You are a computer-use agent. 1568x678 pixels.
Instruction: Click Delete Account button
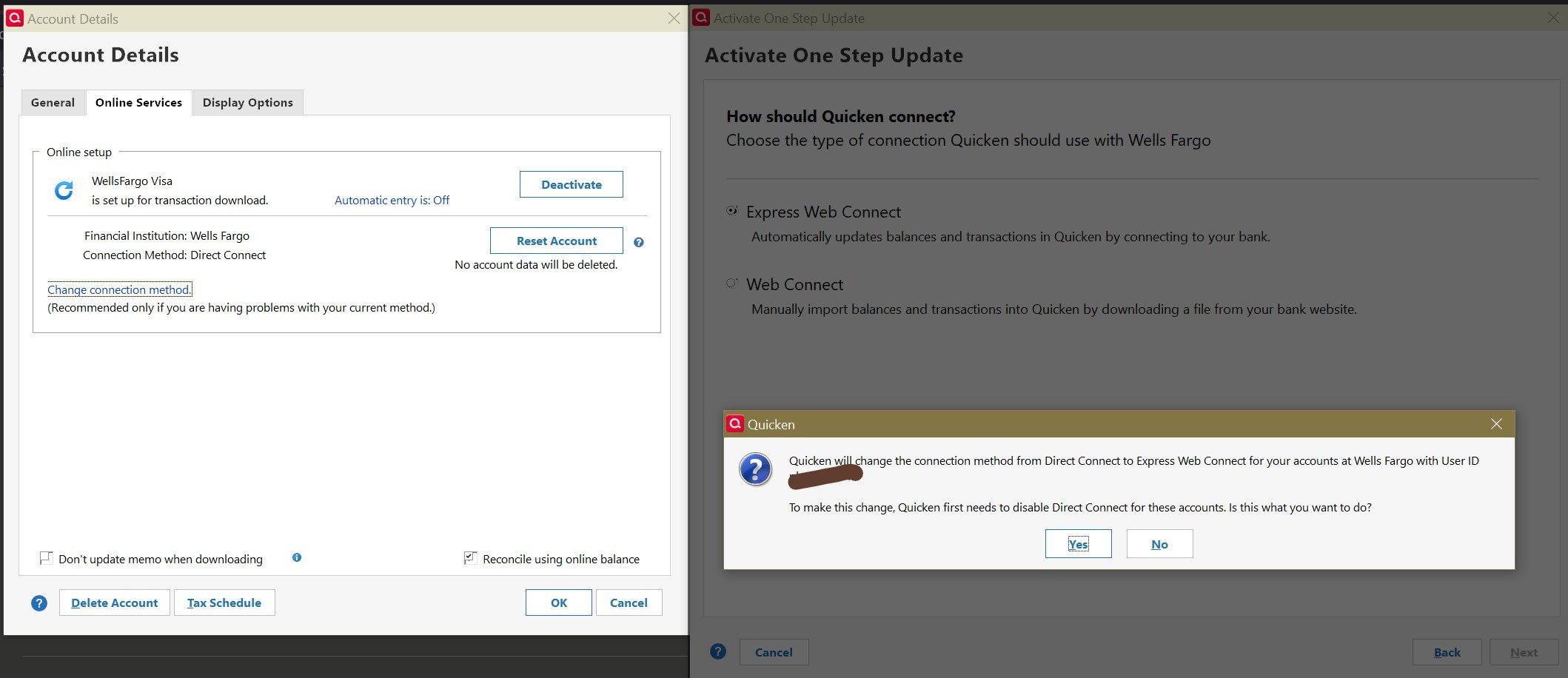click(115, 603)
